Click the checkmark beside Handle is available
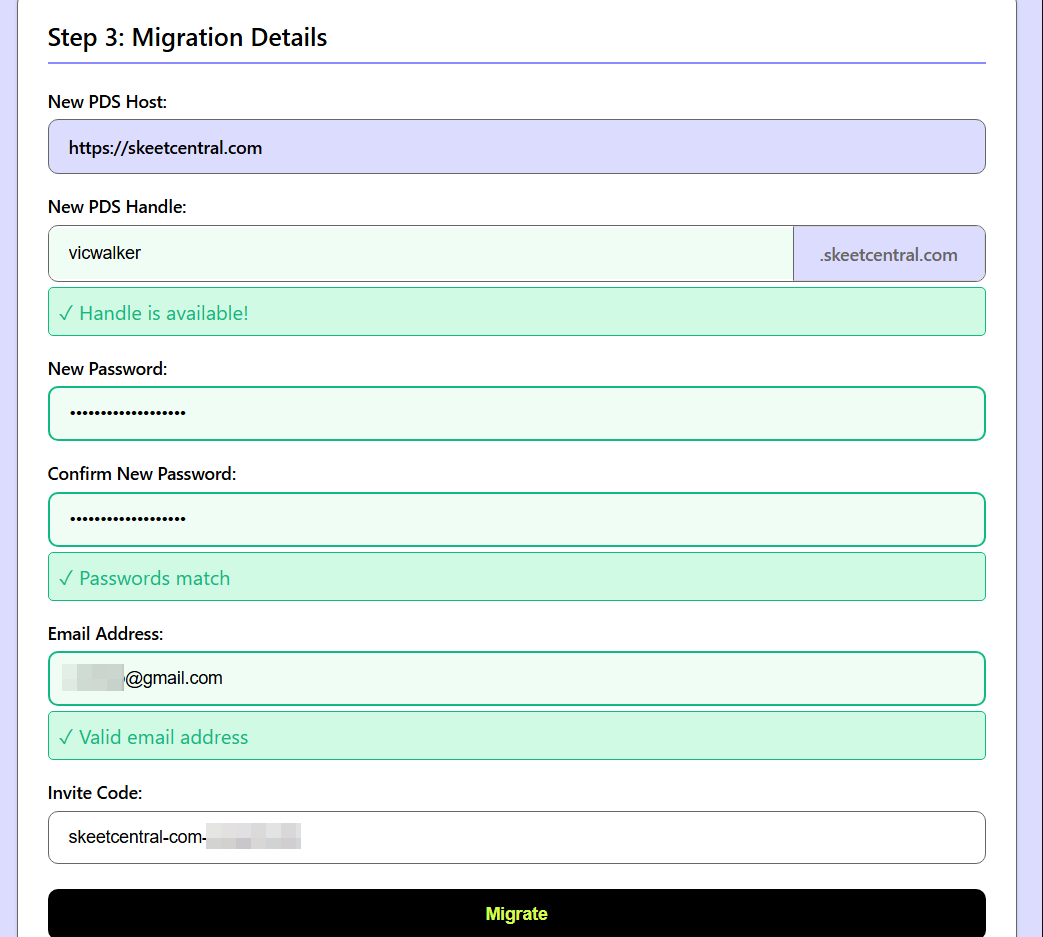 (x=66, y=313)
